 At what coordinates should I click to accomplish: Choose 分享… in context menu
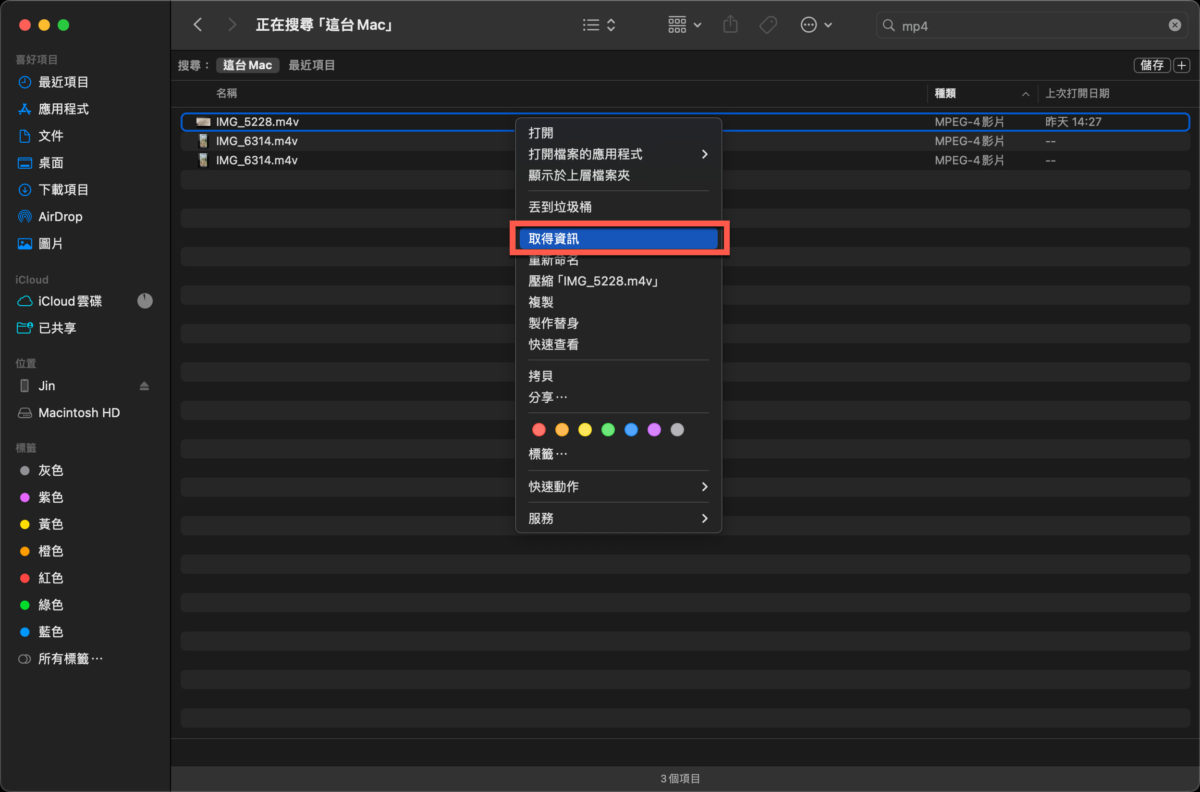pos(618,397)
